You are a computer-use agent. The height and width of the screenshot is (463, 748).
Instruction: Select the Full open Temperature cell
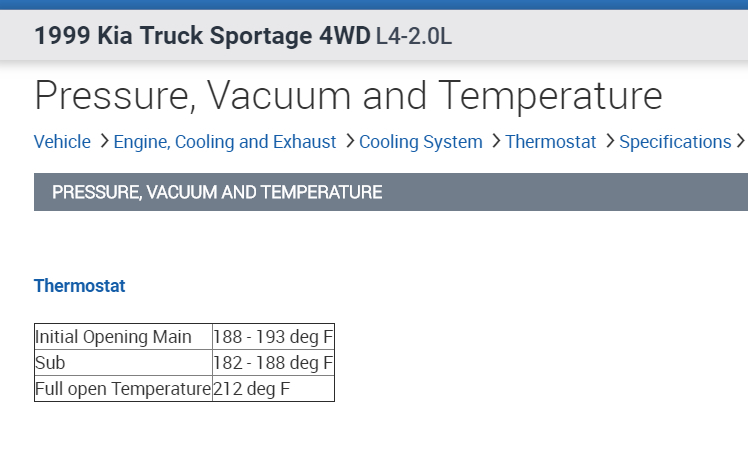(122, 388)
